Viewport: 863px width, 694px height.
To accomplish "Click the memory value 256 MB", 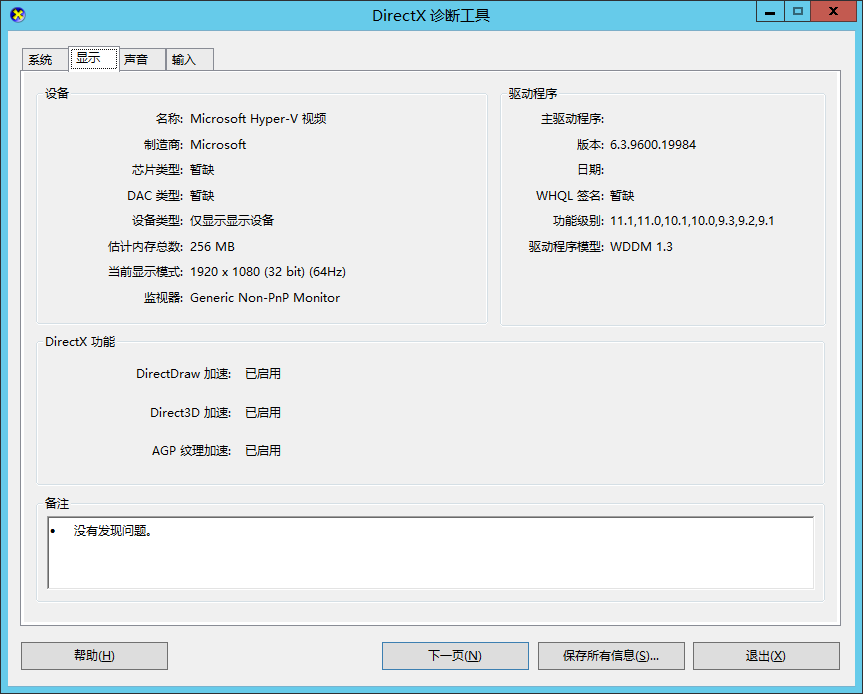I will click(x=212, y=247).
